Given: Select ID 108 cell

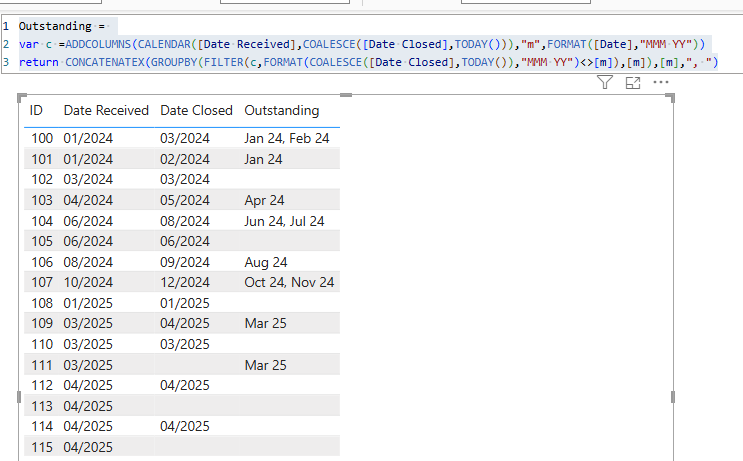Looking at the screenshot, I should [x=42, y=303].
